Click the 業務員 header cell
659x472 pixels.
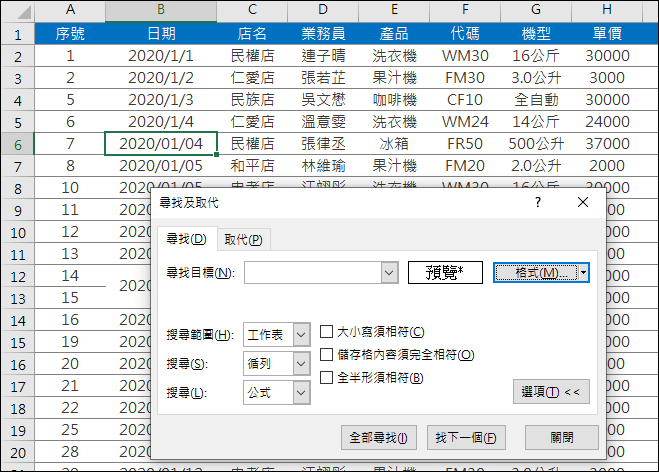click(x=323, y=34)
